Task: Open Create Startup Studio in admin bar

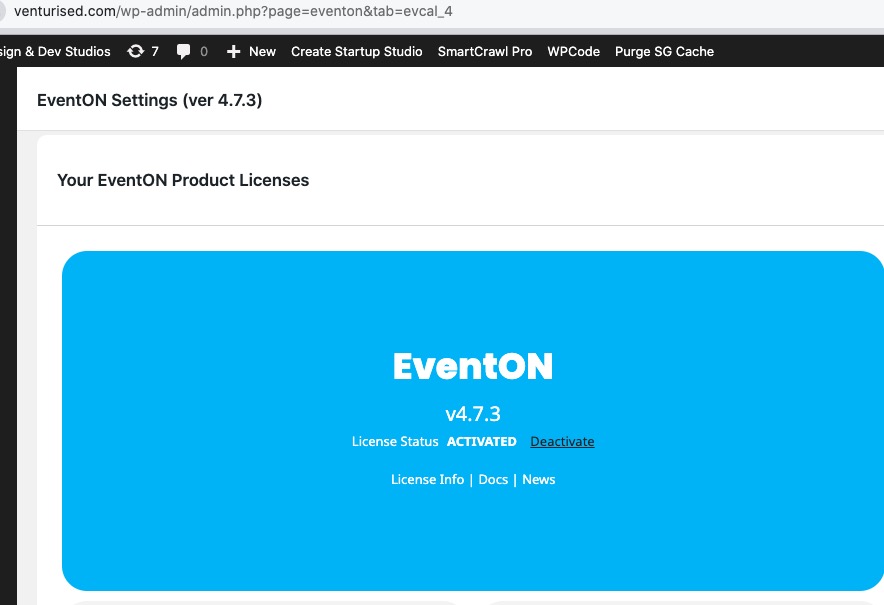Action: click(x=356, y=51)
